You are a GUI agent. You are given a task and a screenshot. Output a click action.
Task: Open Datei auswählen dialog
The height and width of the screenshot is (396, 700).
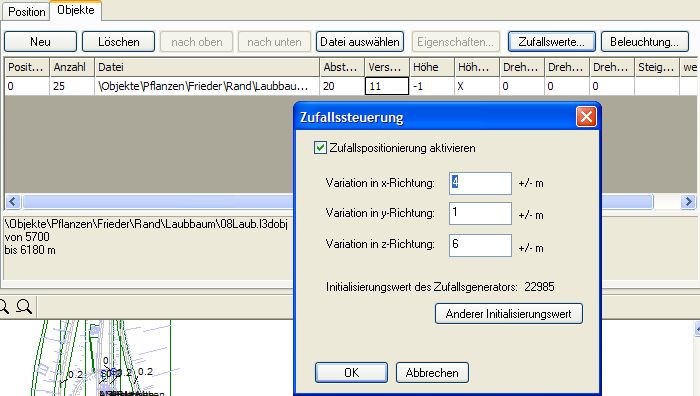tap(360, 42)
